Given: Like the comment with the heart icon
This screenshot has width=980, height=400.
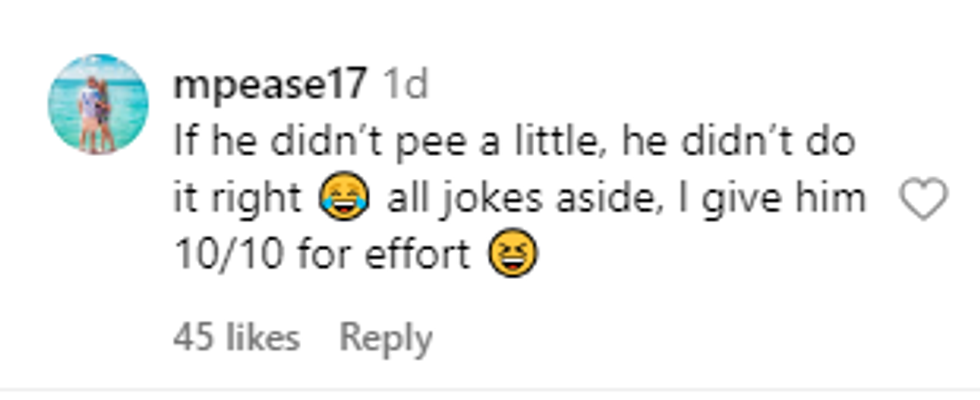Looking at the screenshot, I should click(923, 202).
